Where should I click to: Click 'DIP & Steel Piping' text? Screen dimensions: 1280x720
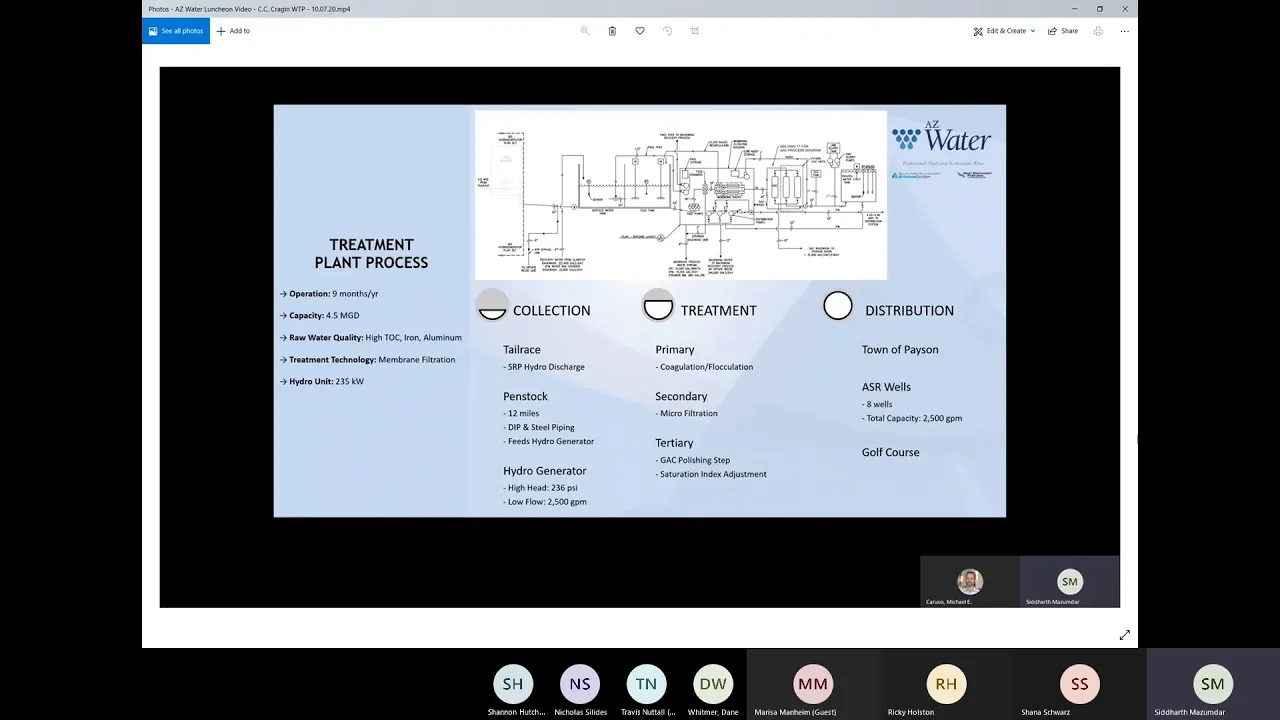point(539,427)
